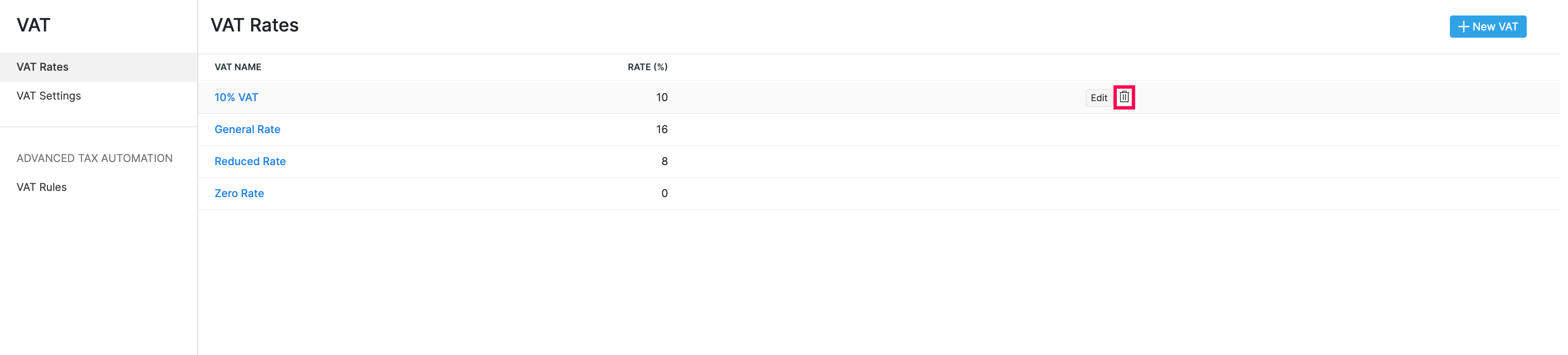Viewport: 1568px width, 355px height.
Task: Open the General Rate entry
Action: click(247, 130)
